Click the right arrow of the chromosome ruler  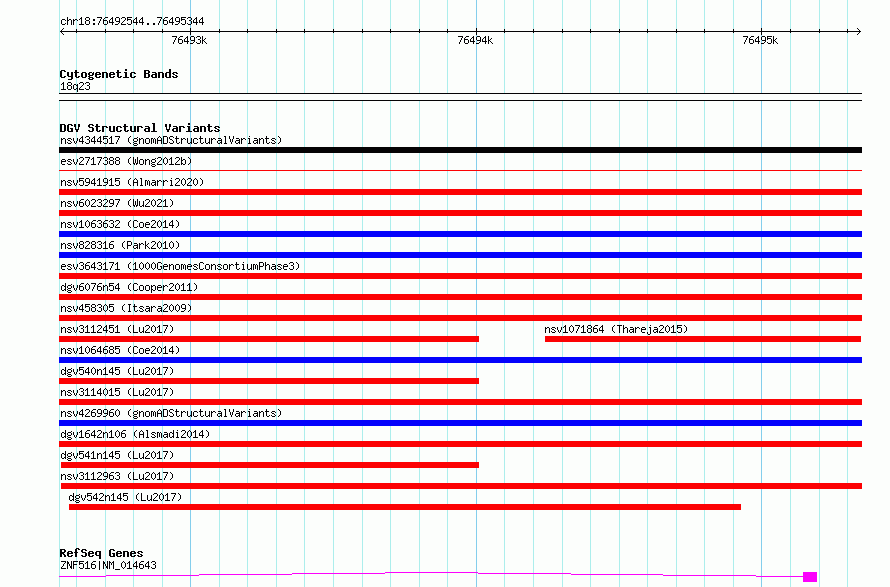(858, 32)
